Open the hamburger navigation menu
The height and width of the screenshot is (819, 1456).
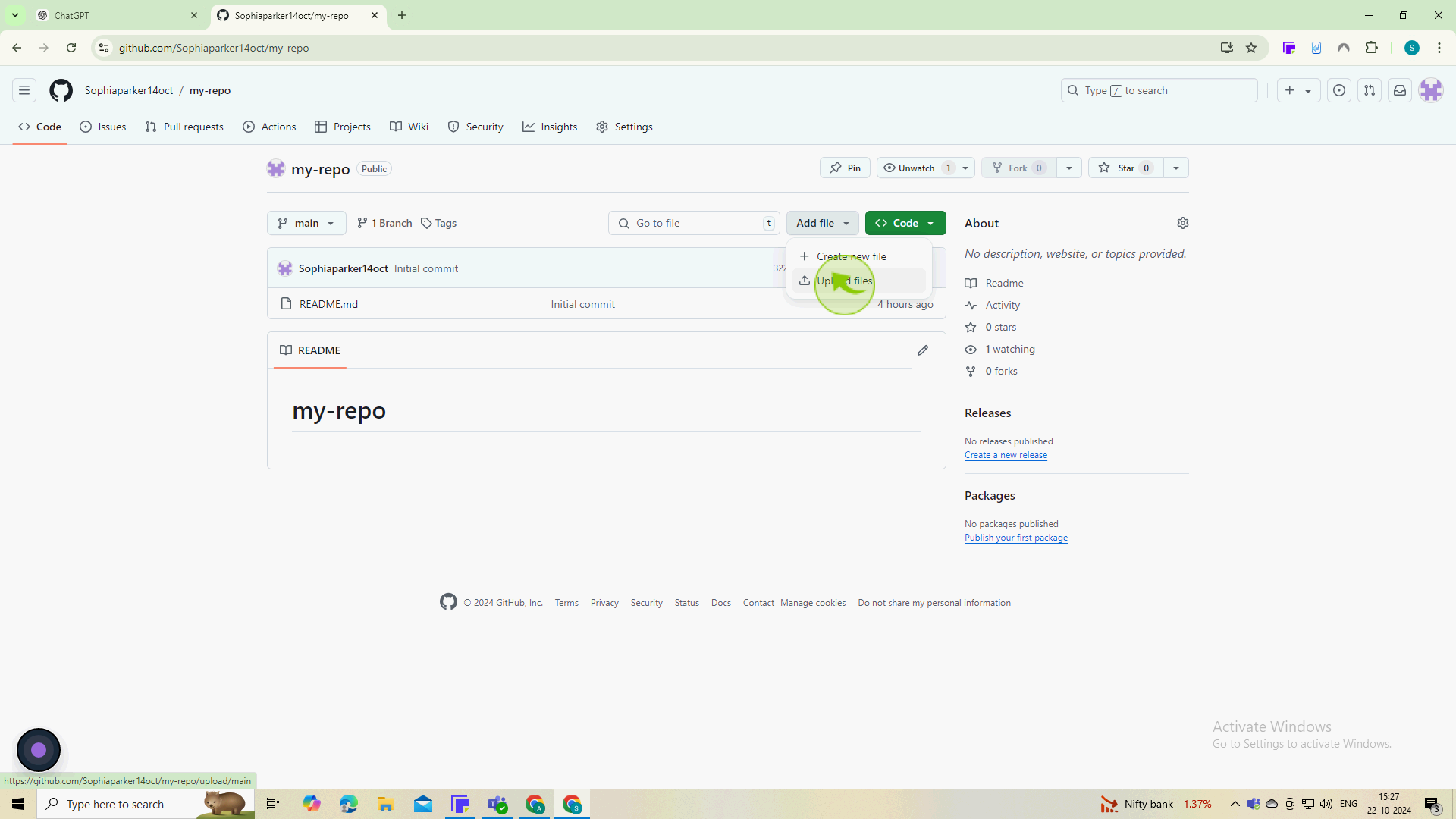coord(24,90)
